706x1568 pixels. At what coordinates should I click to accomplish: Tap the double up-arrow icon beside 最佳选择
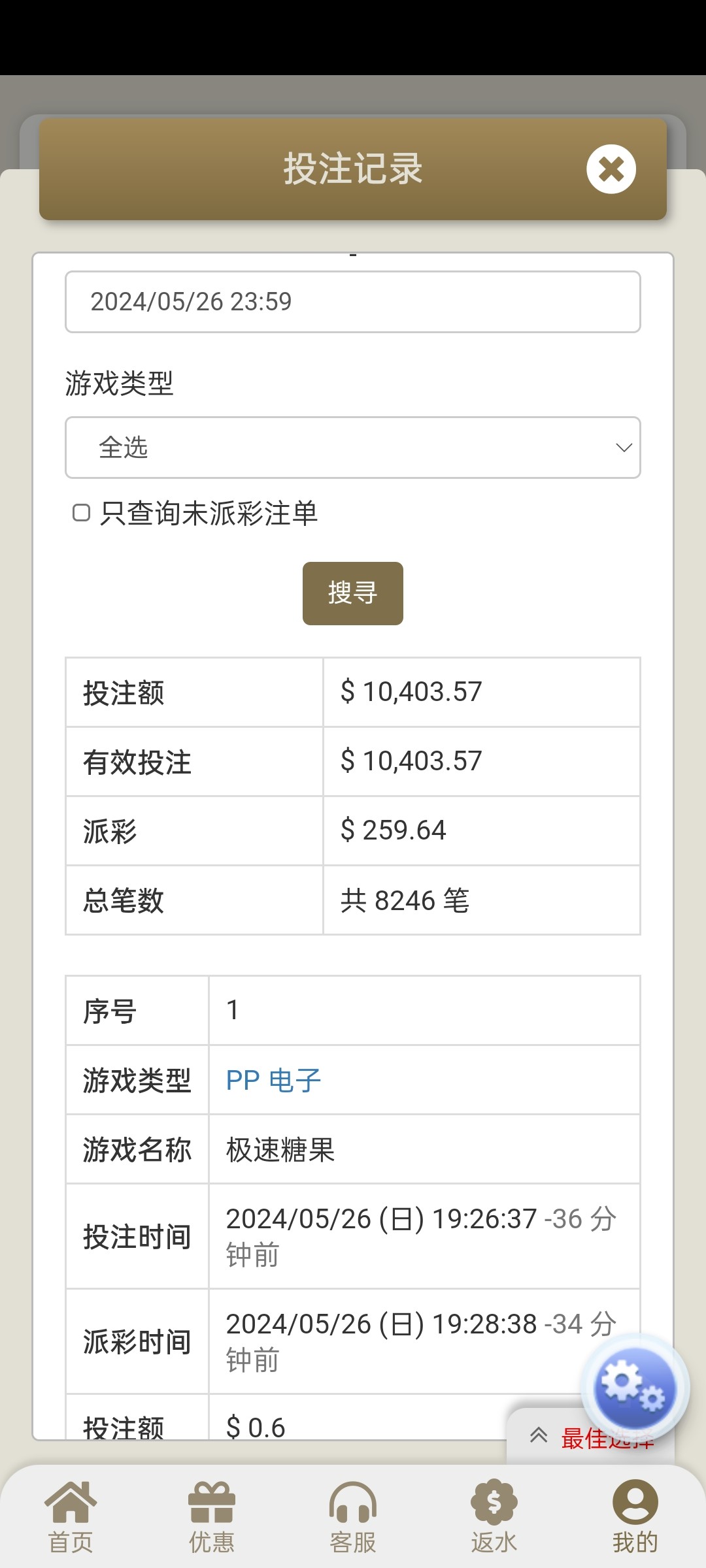(x=539, y=1435)
